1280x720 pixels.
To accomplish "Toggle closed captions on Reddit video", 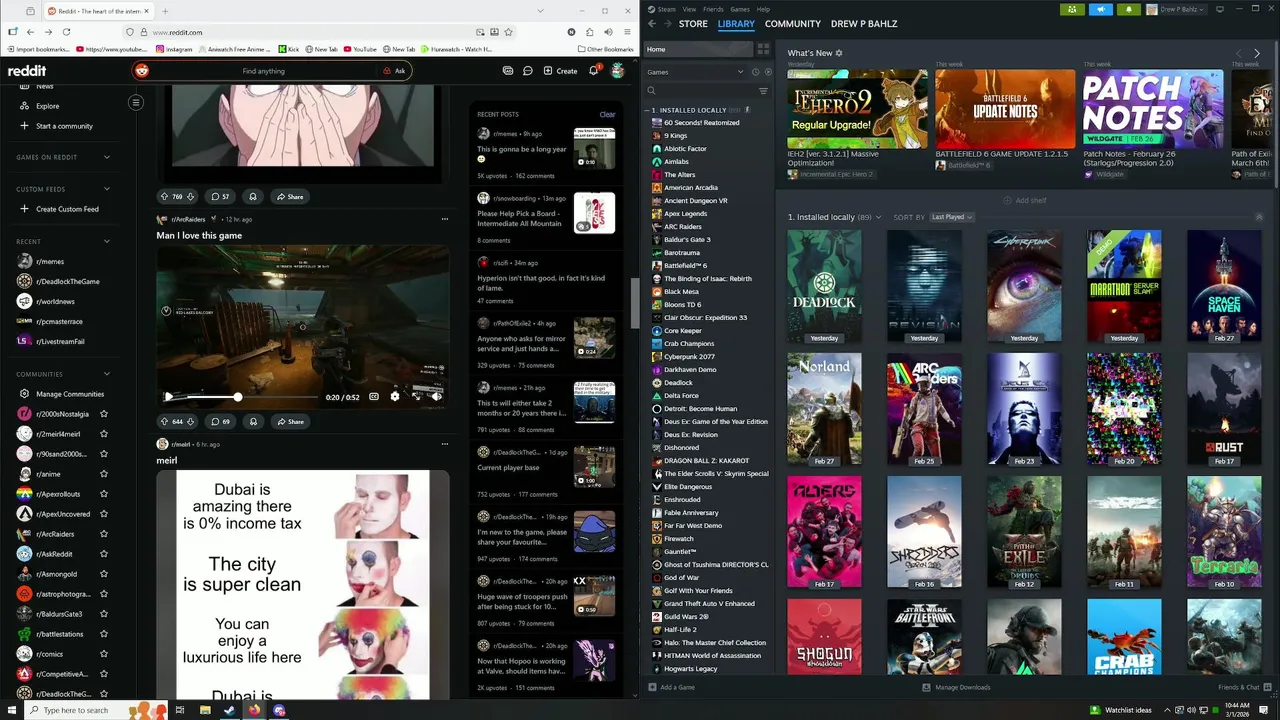I will click(x=374, y=397).
